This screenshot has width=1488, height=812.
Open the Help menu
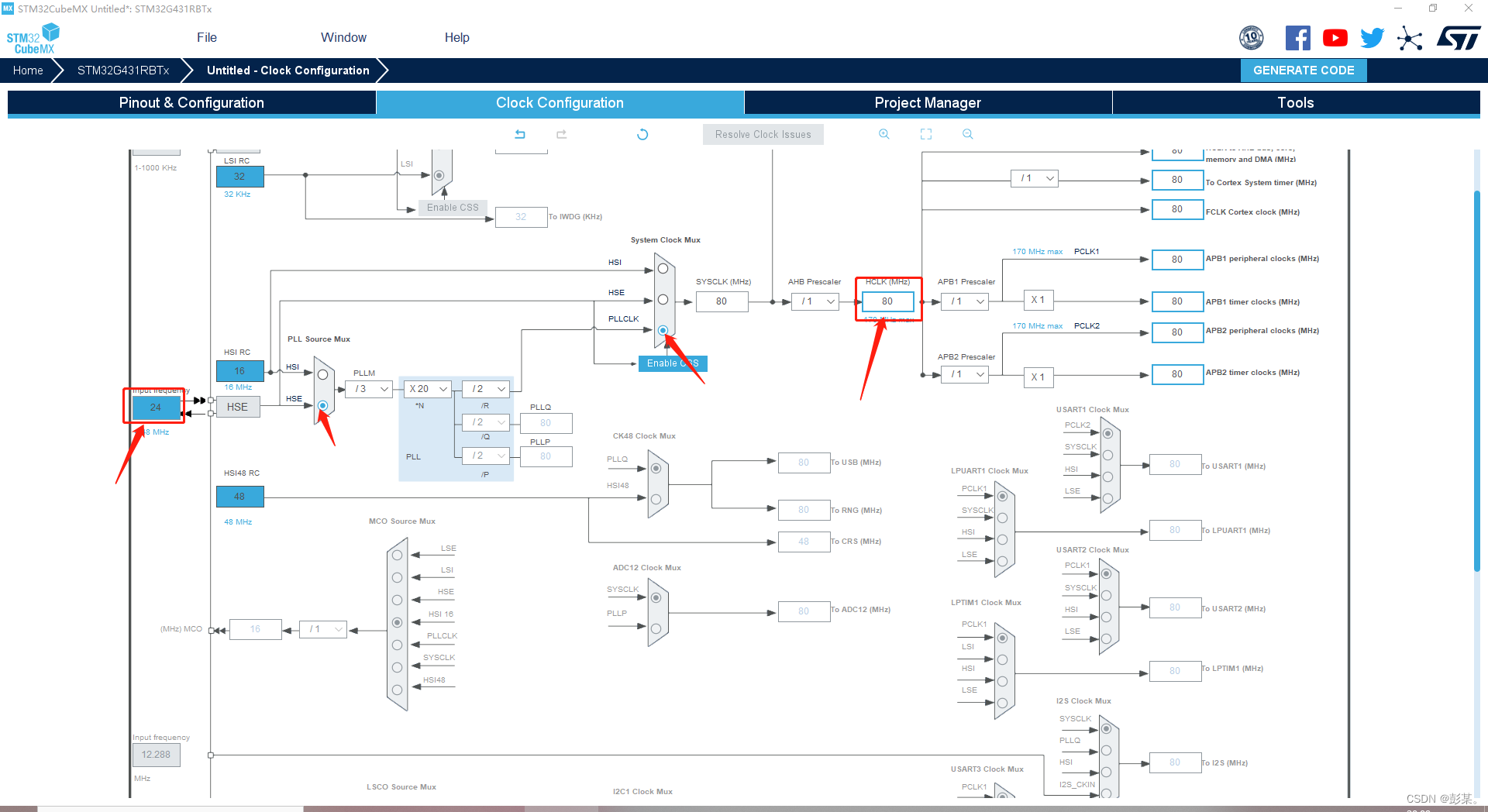pyautogui.click(x=457, y=37)
